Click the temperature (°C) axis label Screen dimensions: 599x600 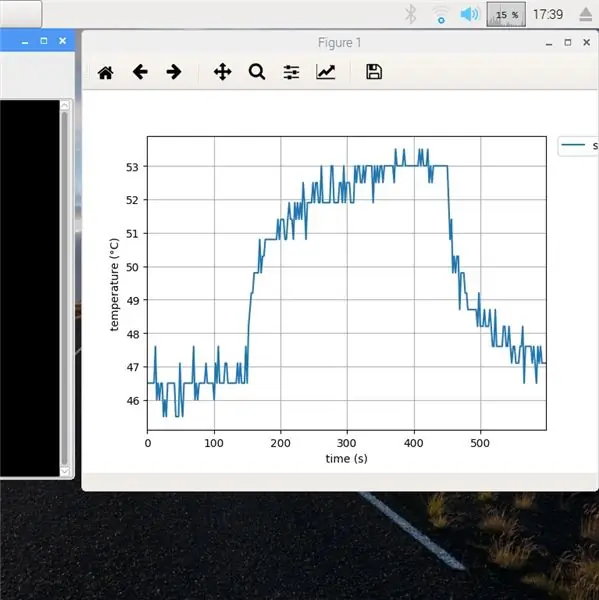(114, 284)
